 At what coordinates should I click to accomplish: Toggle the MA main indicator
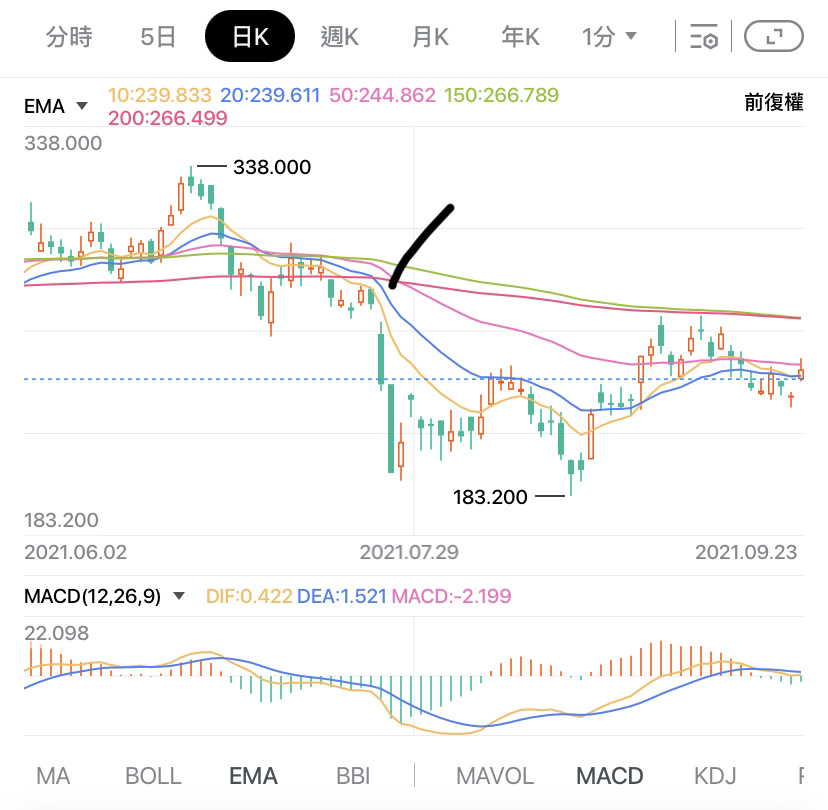click(53, 775)
